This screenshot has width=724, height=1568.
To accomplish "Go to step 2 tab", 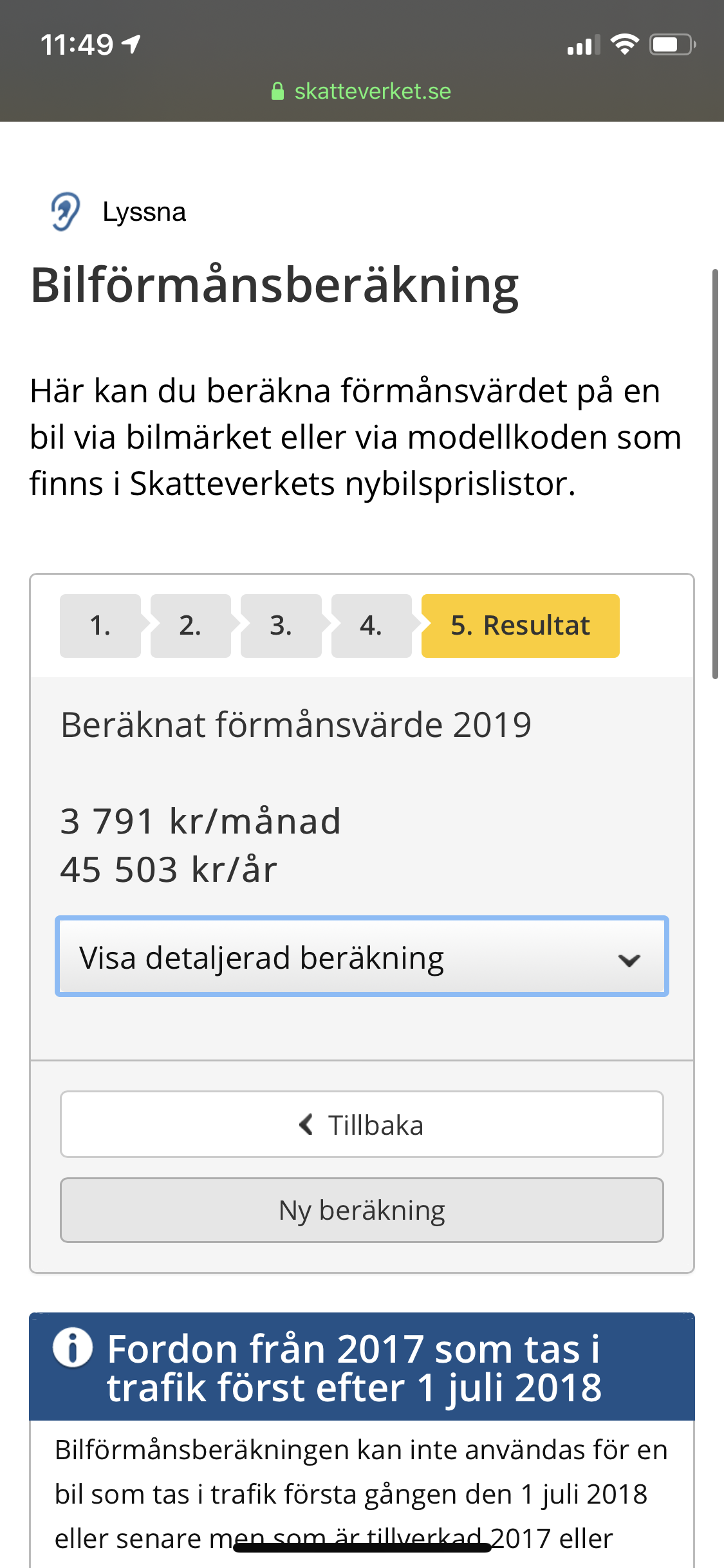I will (190, 626).
